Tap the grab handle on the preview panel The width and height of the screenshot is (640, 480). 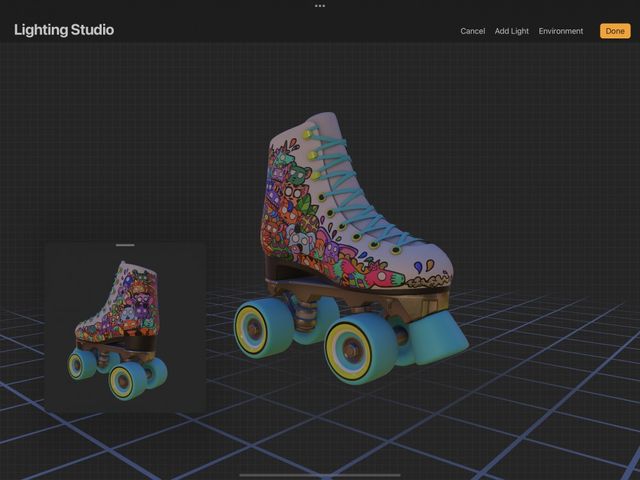pyautogui.click(x=125, y=245)
